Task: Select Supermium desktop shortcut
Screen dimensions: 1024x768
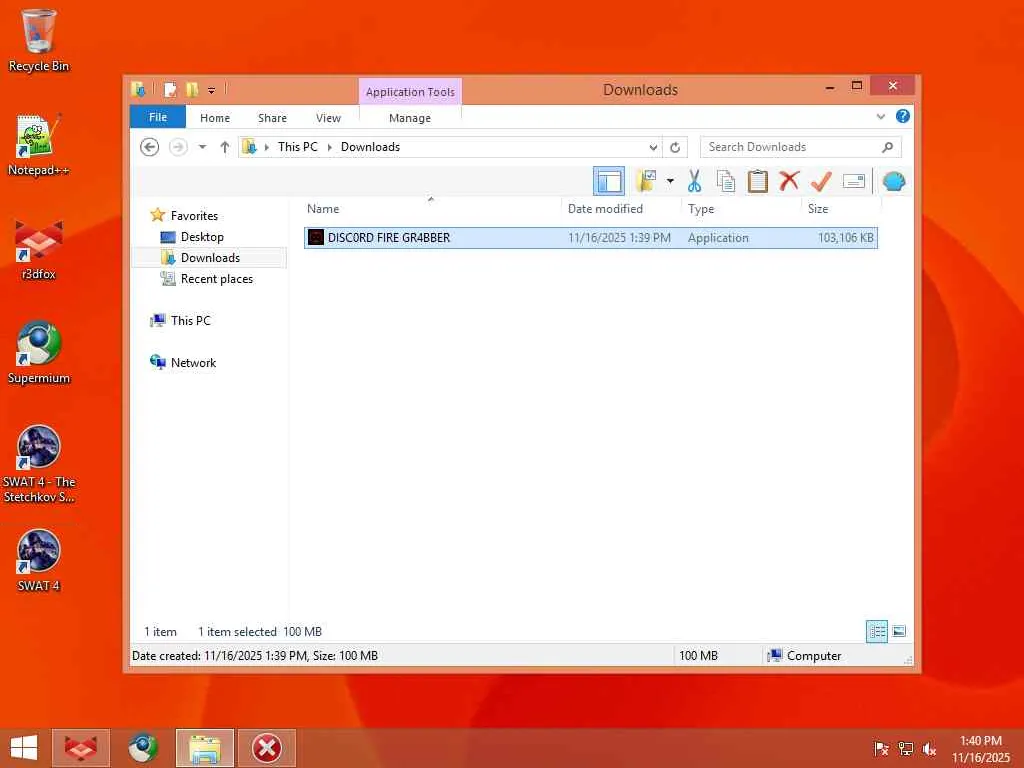Action: pos(39,353)
